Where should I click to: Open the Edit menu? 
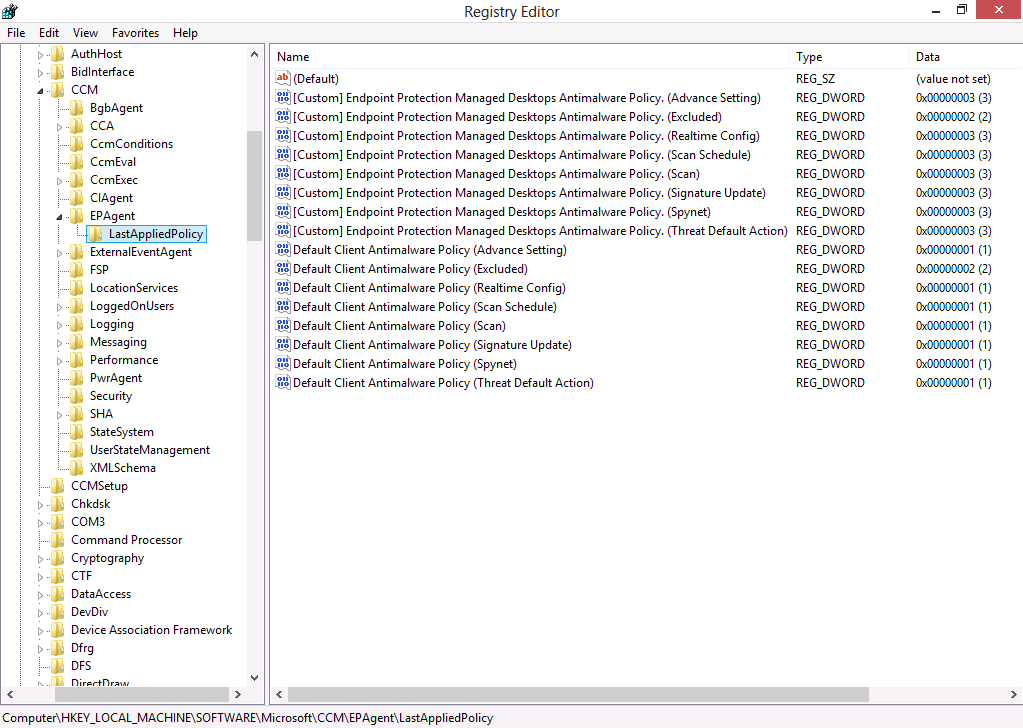coord(49,33)
